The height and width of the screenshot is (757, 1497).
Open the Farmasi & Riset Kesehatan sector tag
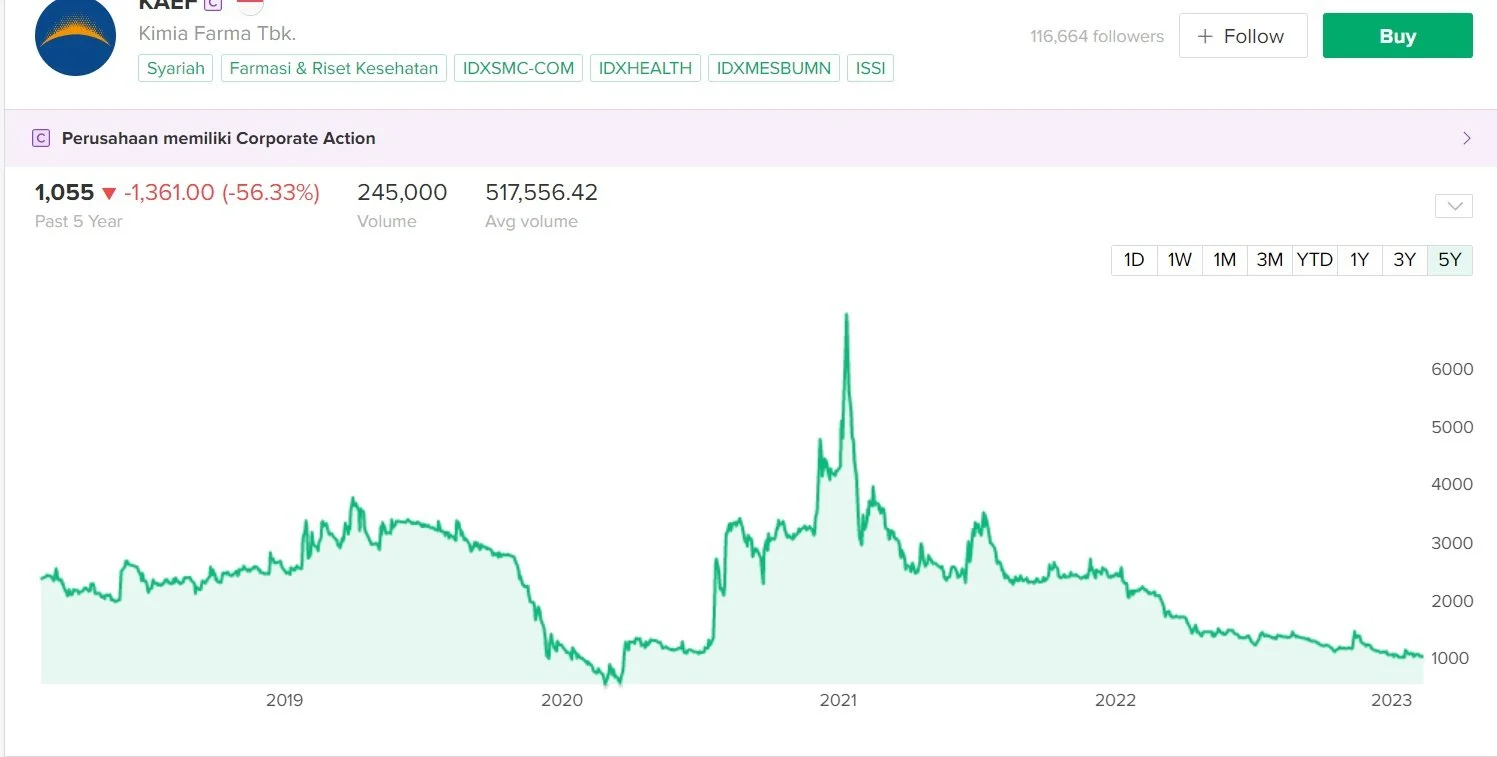(334, 68)
